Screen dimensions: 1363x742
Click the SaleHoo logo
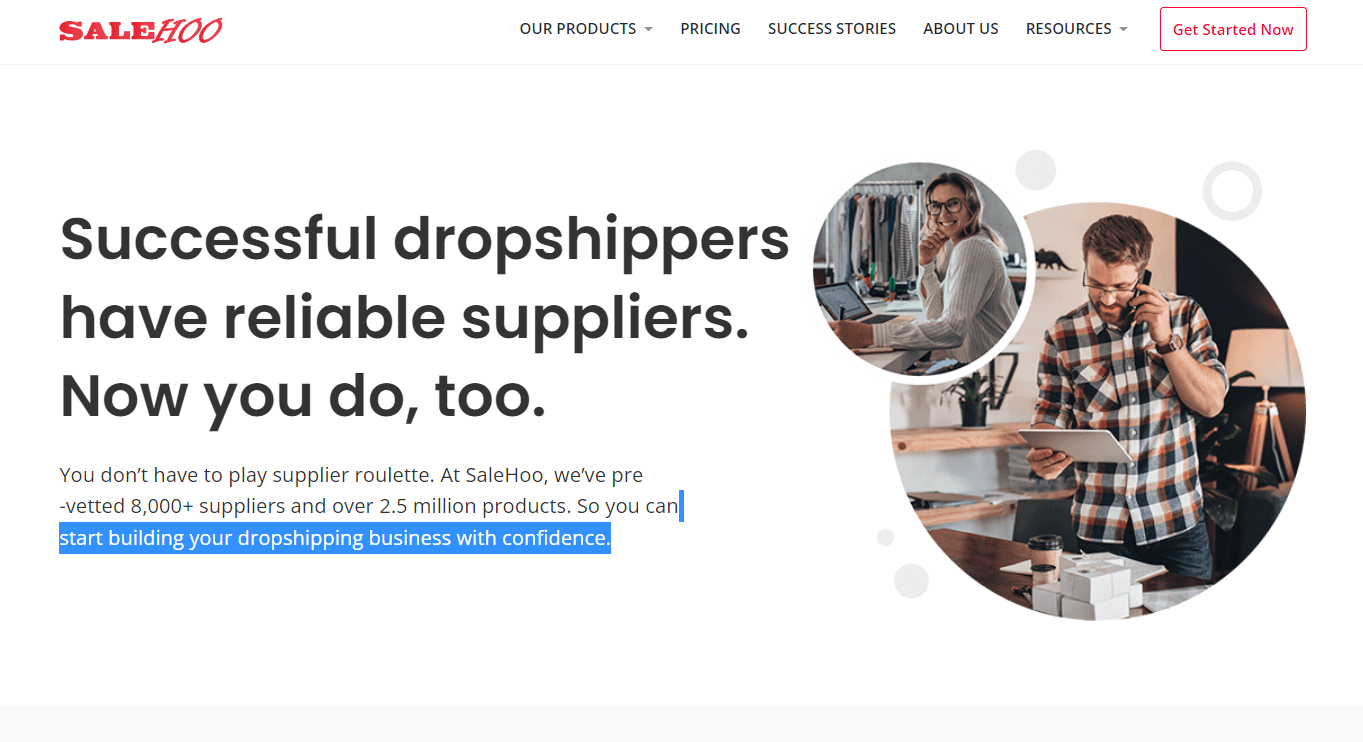click(141, 30)
